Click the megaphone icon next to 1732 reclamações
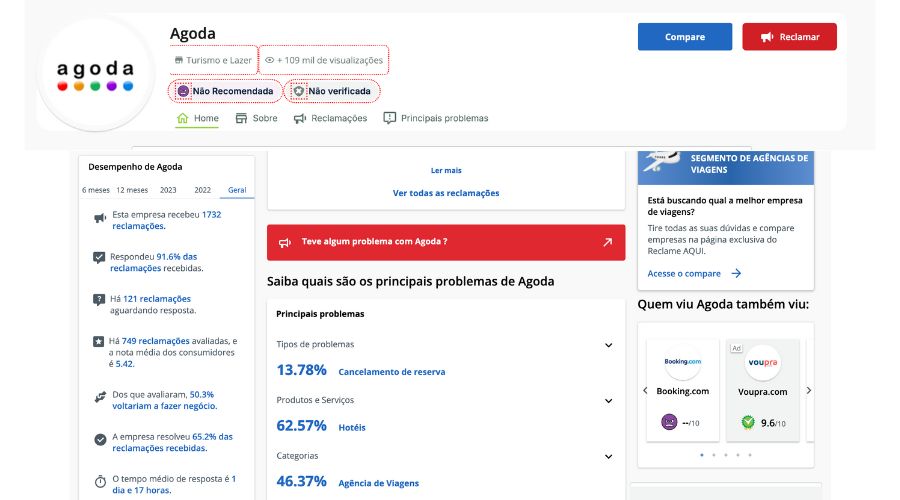Viewport: 900px width, 500px height. (100, 218)
